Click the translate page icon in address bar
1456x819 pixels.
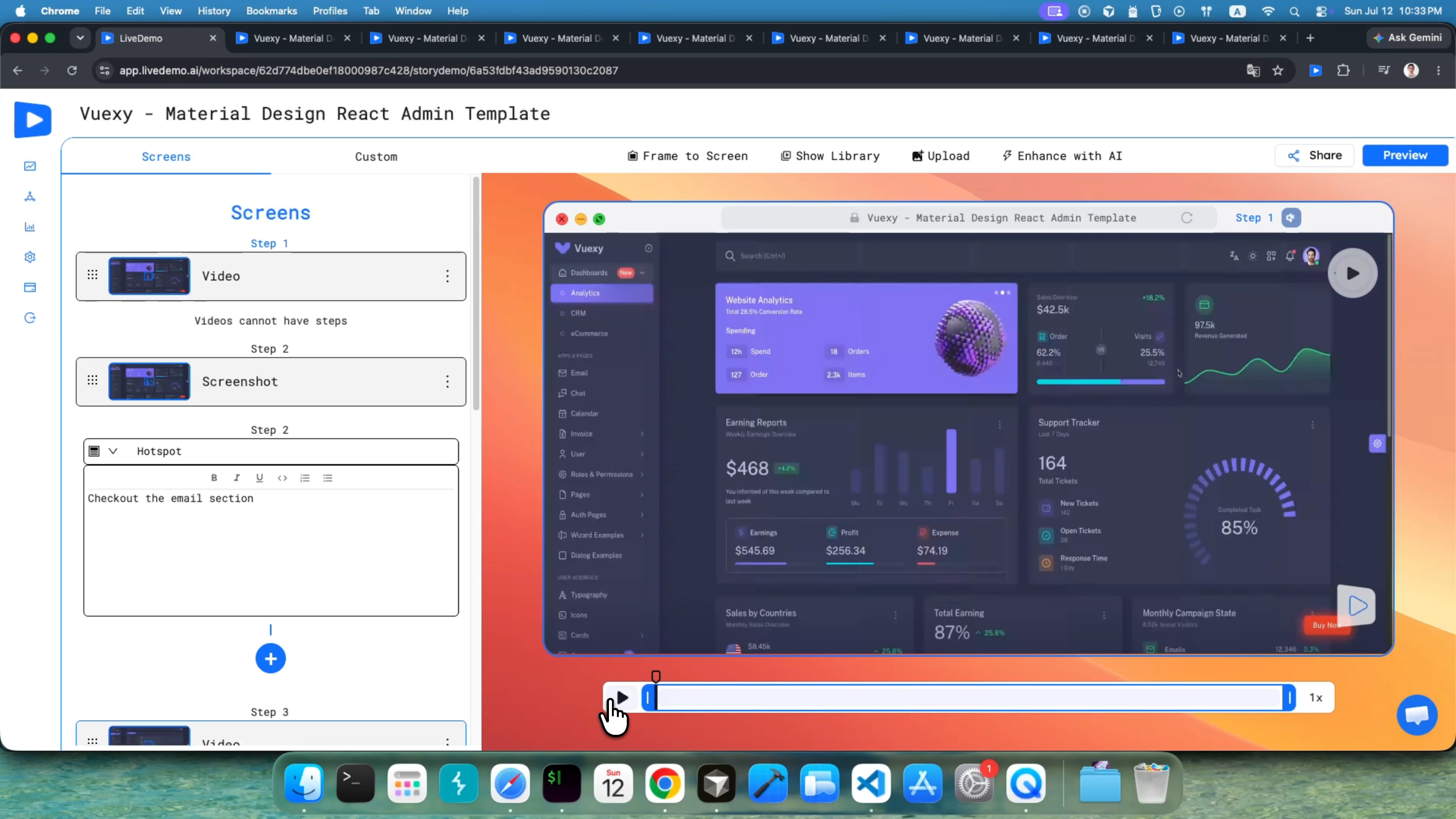click(1253, 71)
